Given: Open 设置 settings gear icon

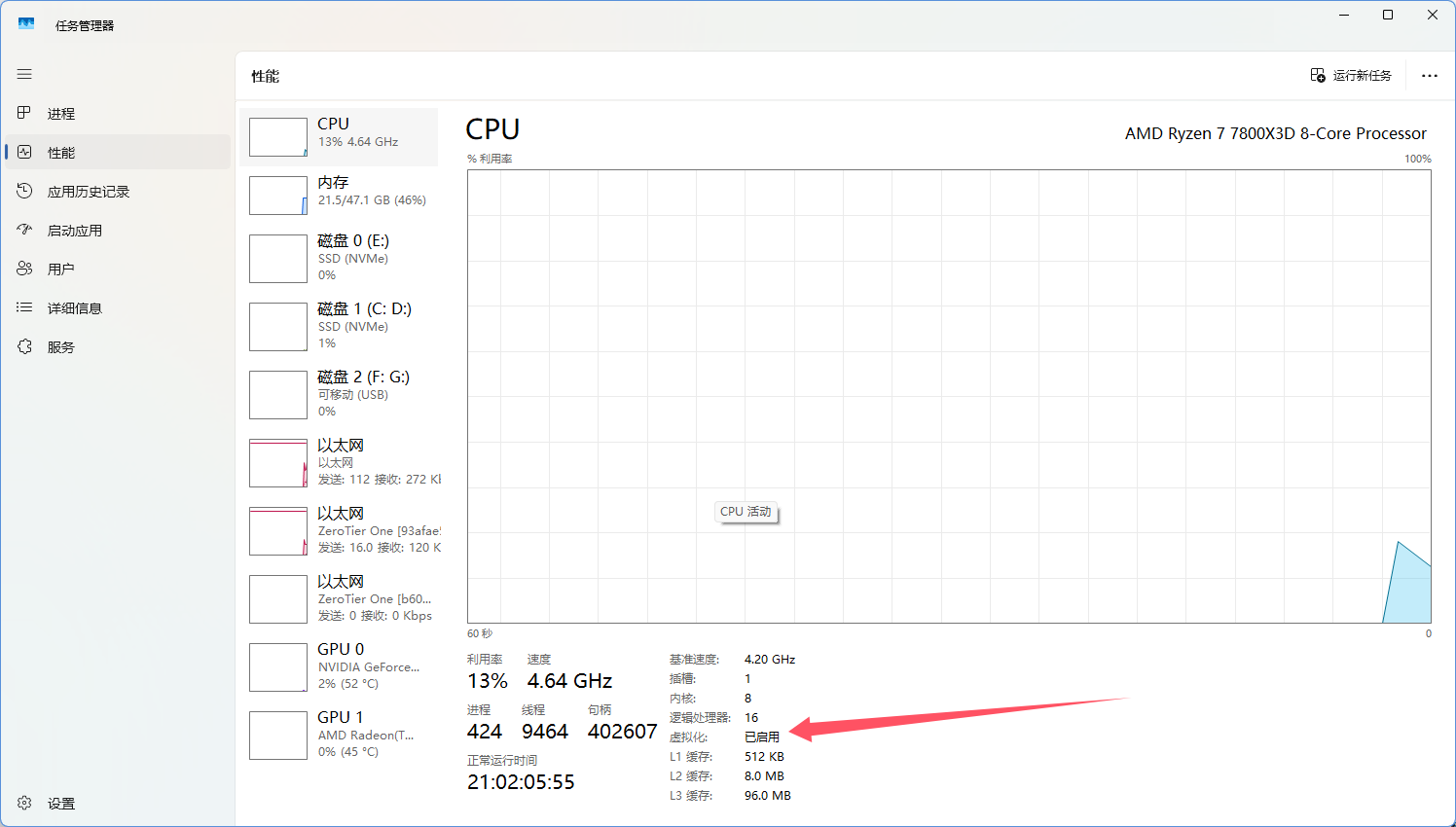Looking at the screenshot, I should pyautogui.click(x=24, y=803).
